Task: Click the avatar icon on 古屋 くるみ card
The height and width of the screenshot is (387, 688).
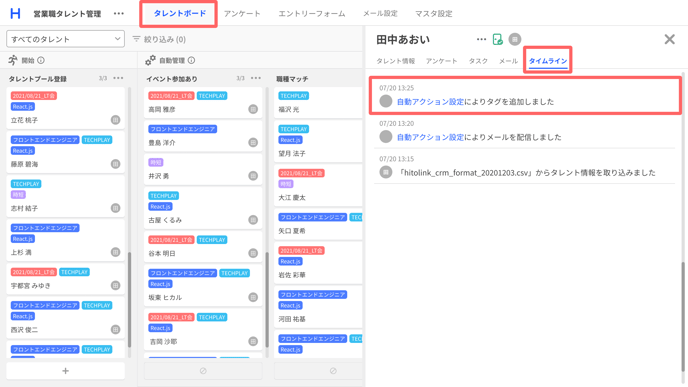Action: (x=253, y=219)
